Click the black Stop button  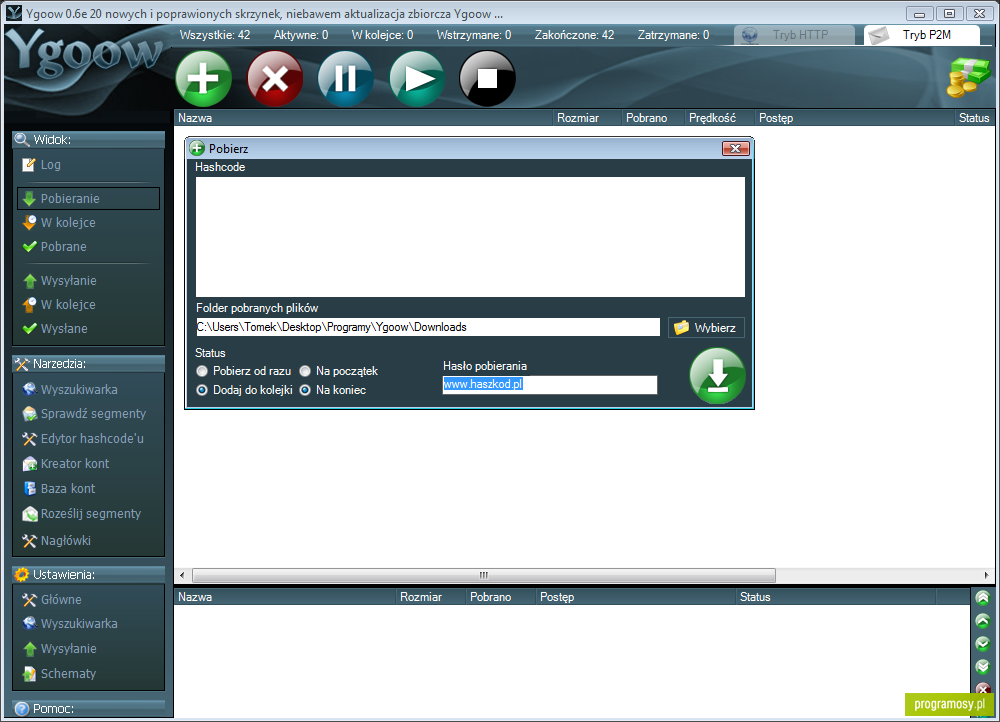pos(487,78)
